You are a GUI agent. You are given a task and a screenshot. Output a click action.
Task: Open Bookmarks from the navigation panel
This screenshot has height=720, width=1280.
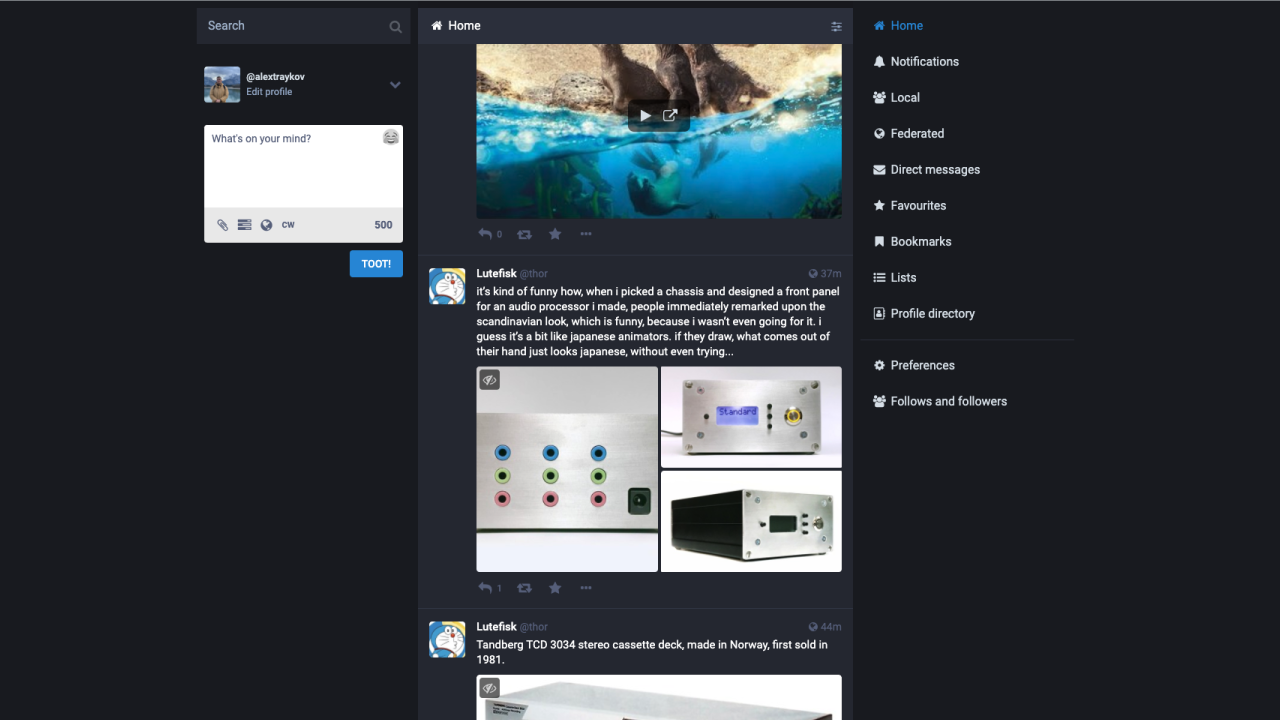click(920, 241)
